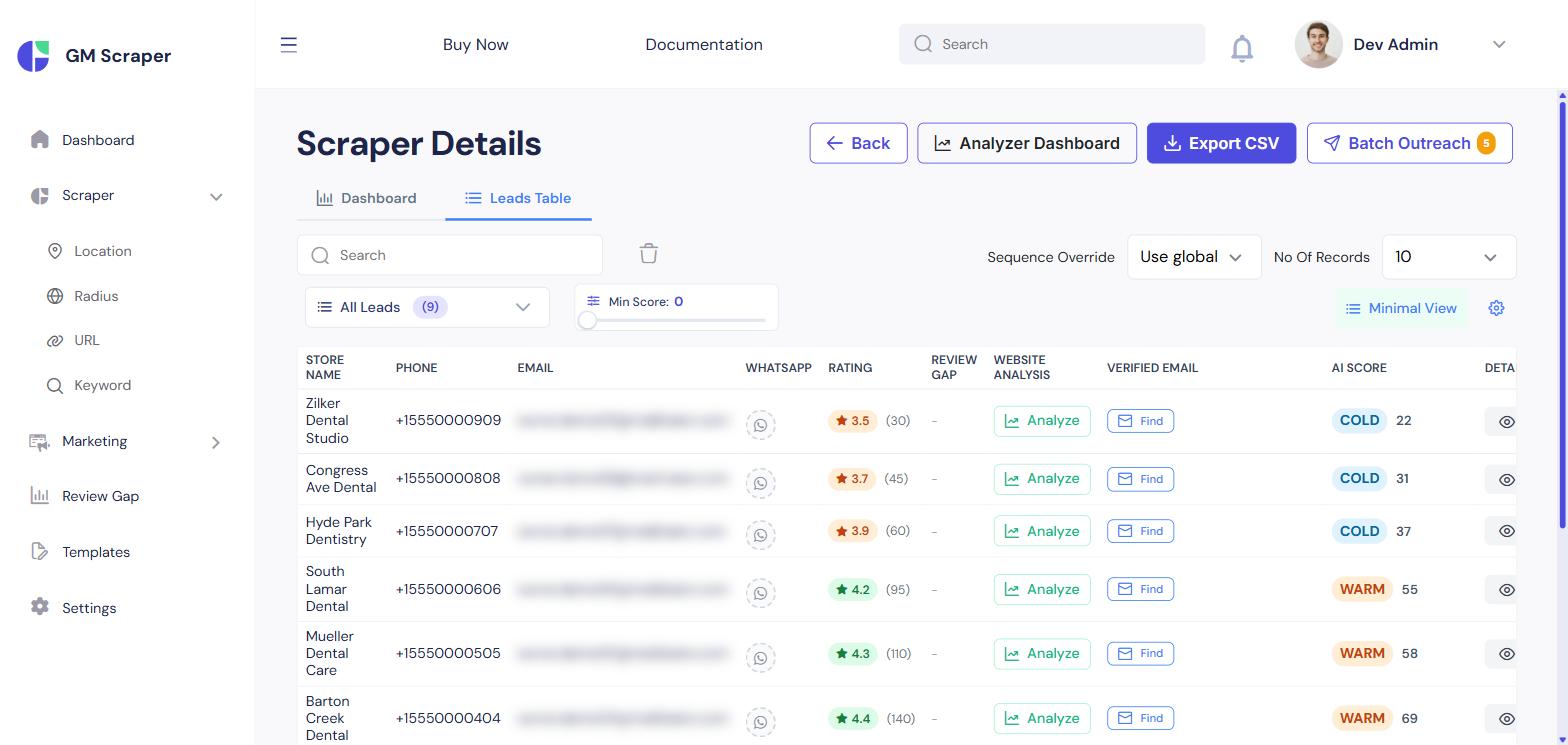The image size is (1568, 745).
Task: View details eye icon for Hyde Park Dentistry
Action: tap(1506, 531)
